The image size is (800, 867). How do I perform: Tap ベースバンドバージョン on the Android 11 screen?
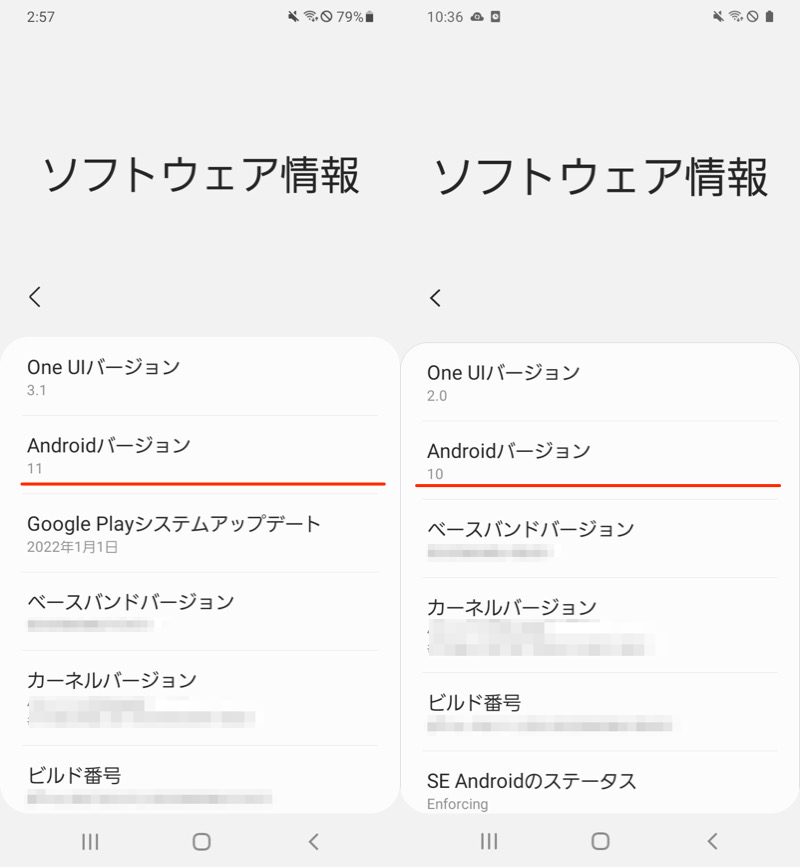click(200, 611)
